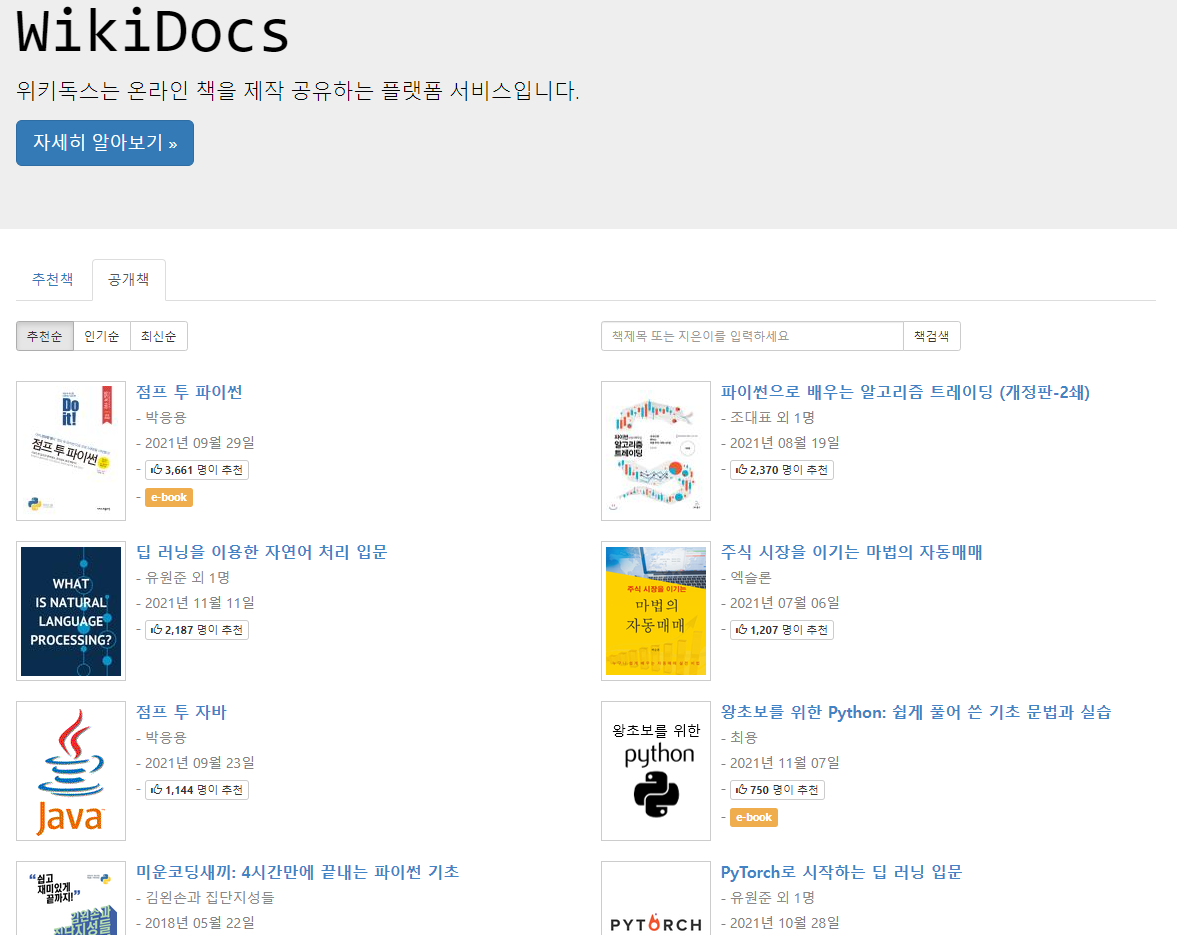Open 주식 시장을 이기는 마법의 자동매매
The width and height of the screenshot is (1177, 935).
[851, 552]
